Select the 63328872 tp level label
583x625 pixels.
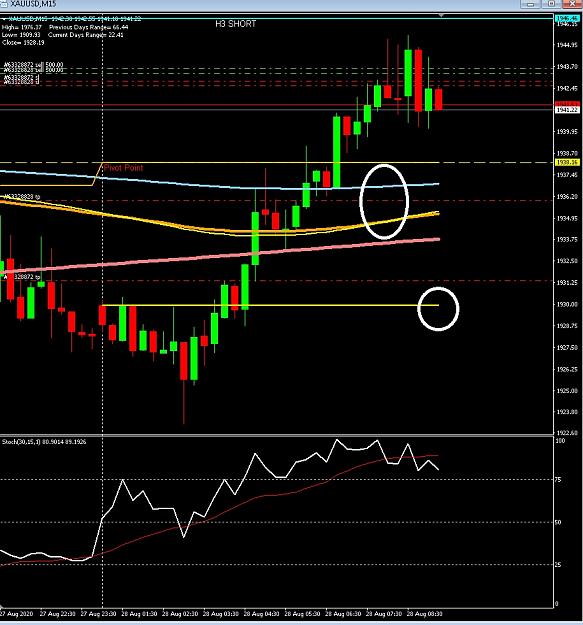22,277
